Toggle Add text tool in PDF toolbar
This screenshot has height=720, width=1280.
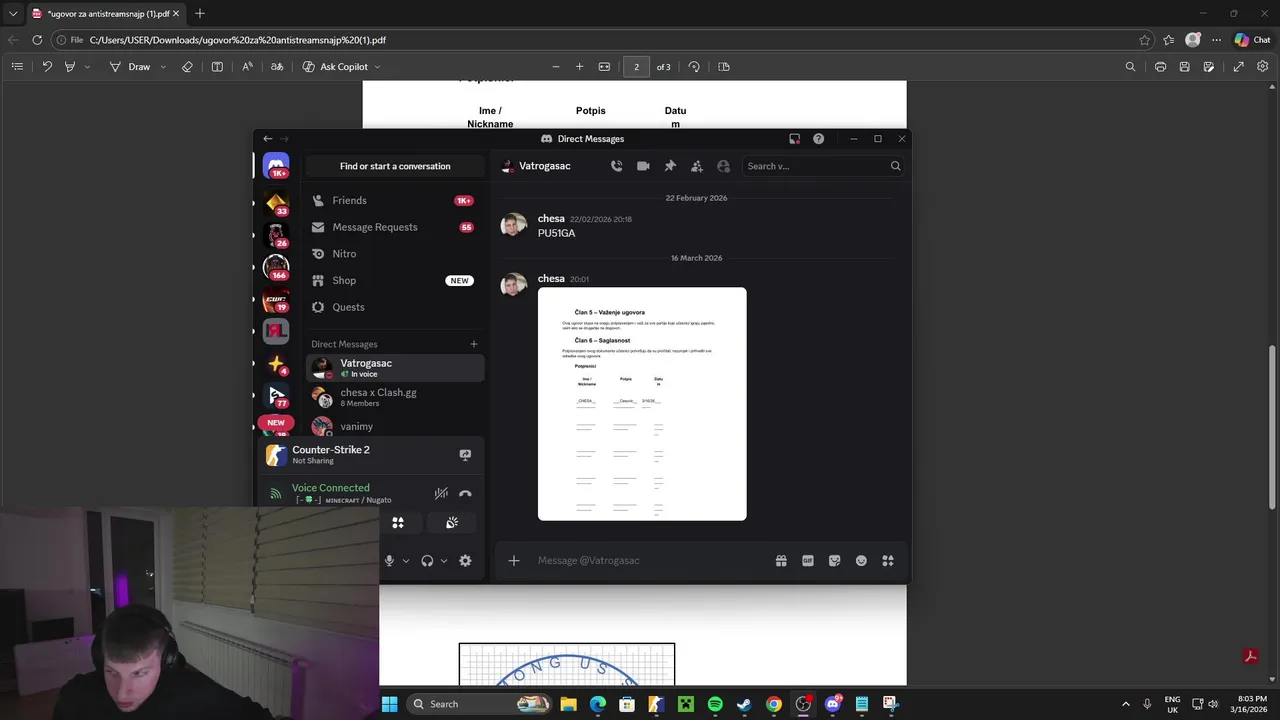click(217, 67)
